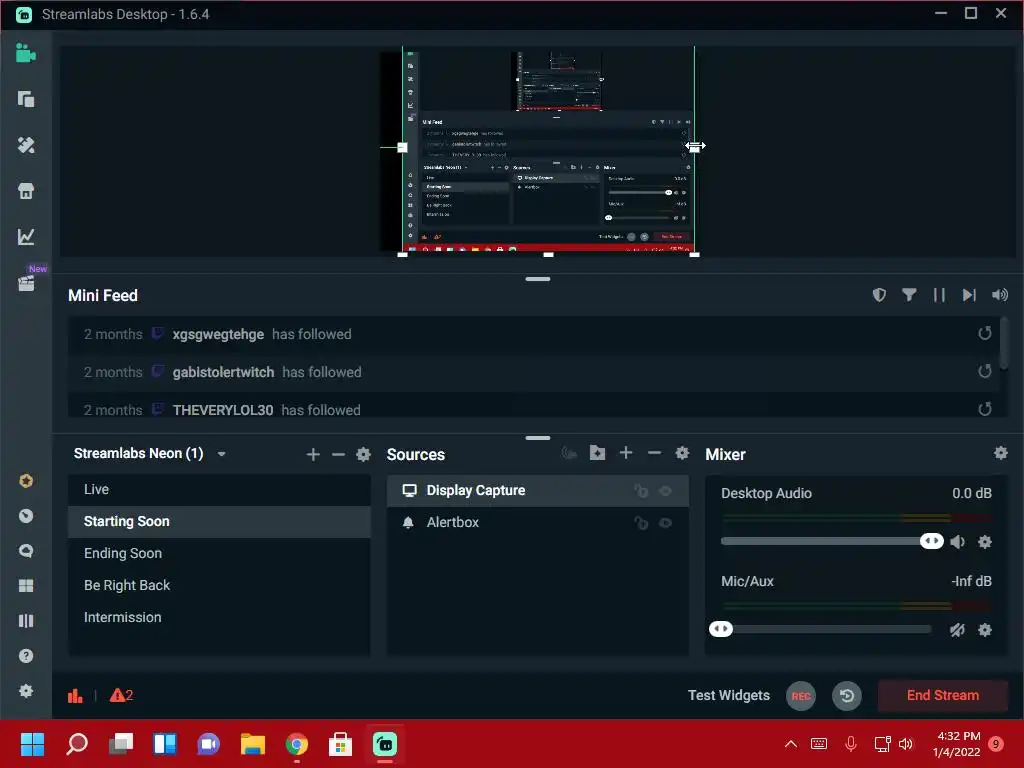This screenshot has height=768, width=1024.
Task: Open the performance stats bar chart icon
Action: pos(75,696)
